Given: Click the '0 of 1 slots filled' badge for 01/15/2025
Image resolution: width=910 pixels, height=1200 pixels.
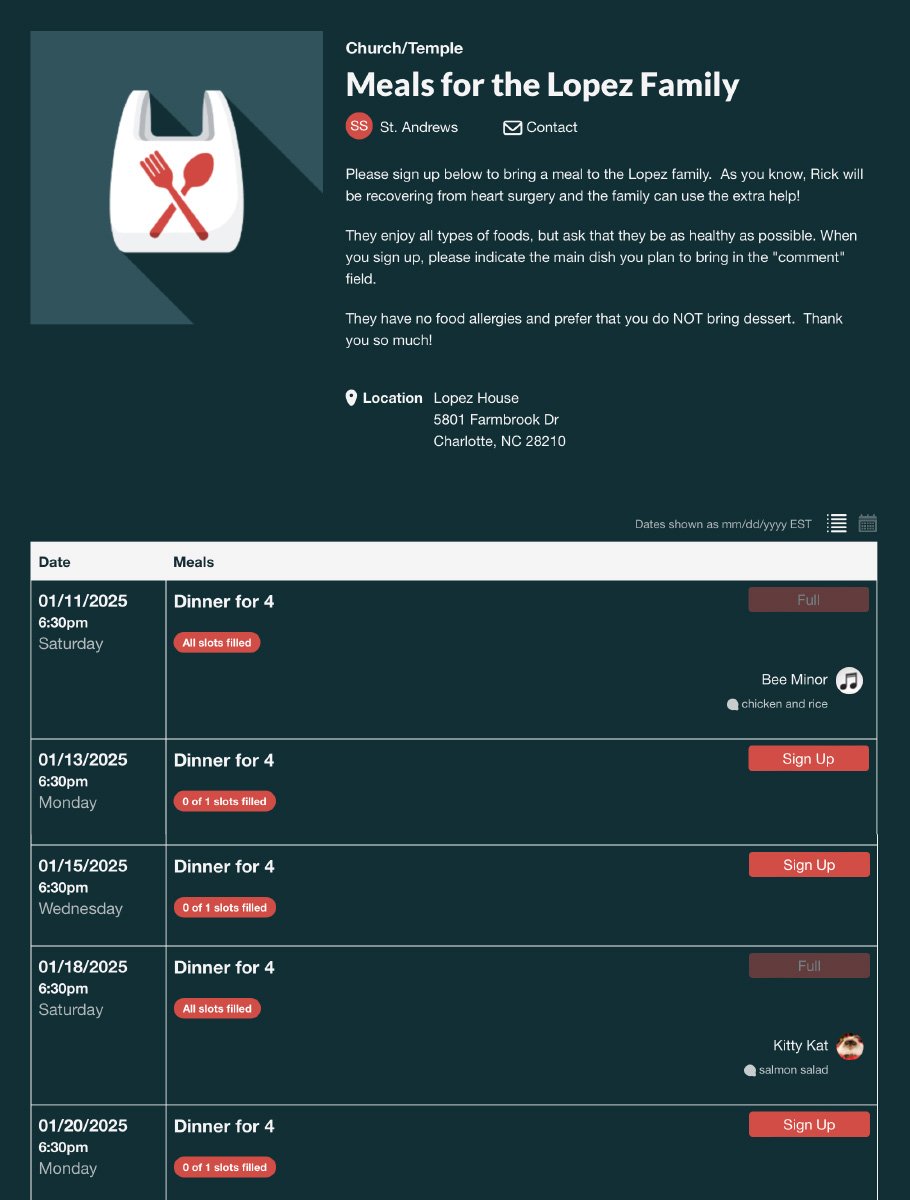Looking at the screenshot, I should [x=225, y=908].
